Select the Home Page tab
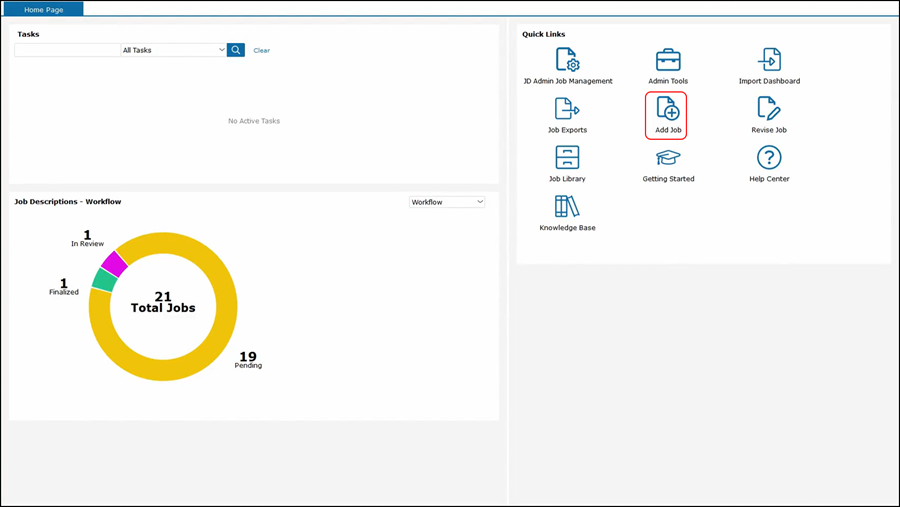This screenshot has height=507, width=900. 45,9
